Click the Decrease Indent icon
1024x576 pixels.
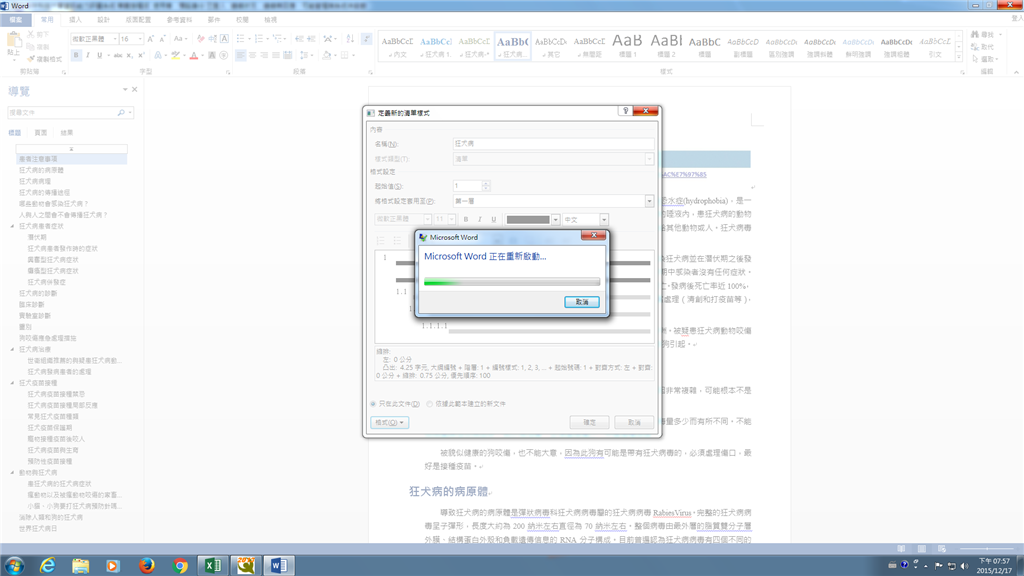[299, 39]
